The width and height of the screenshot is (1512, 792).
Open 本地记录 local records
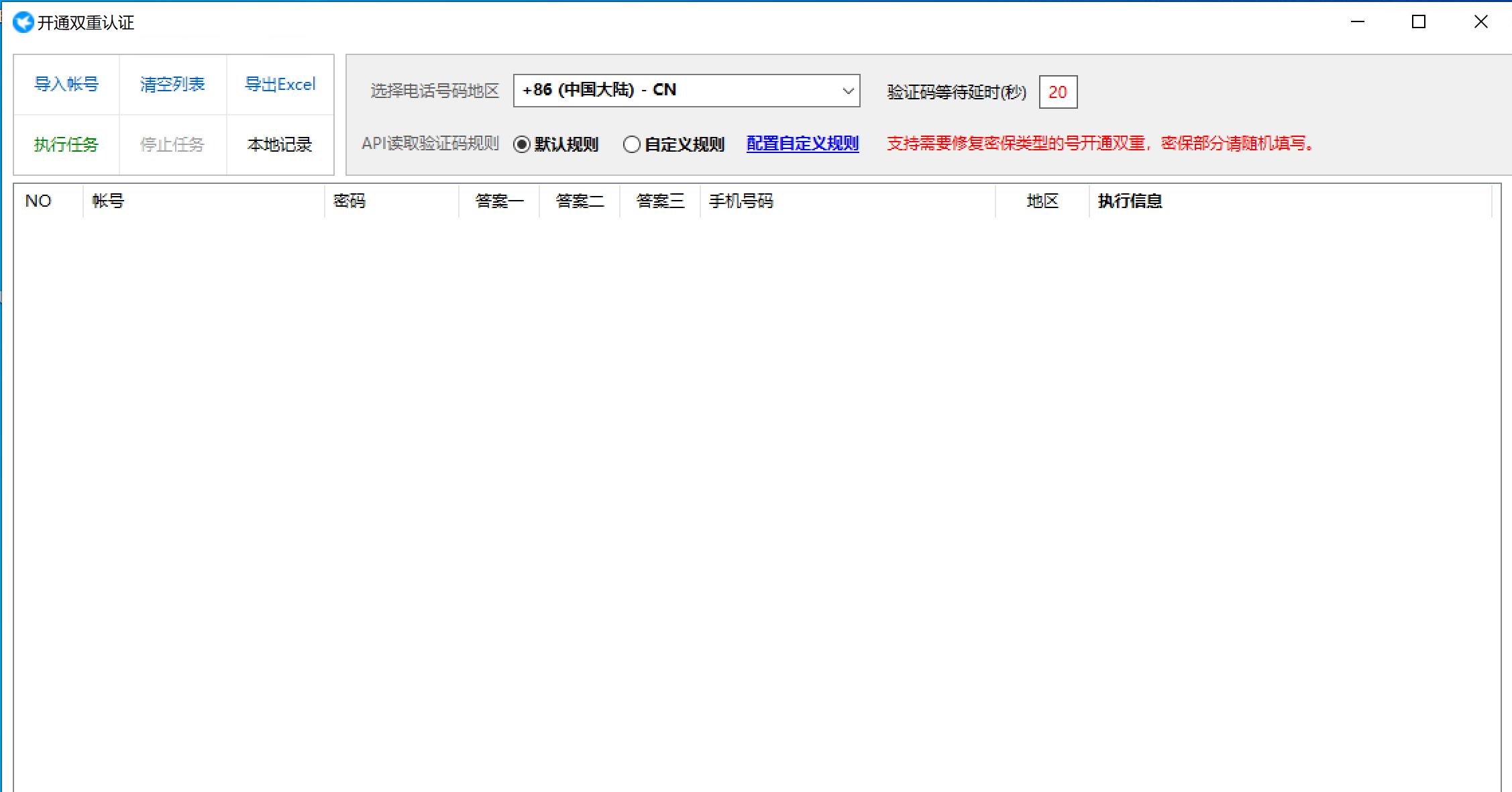click(280, 144)
